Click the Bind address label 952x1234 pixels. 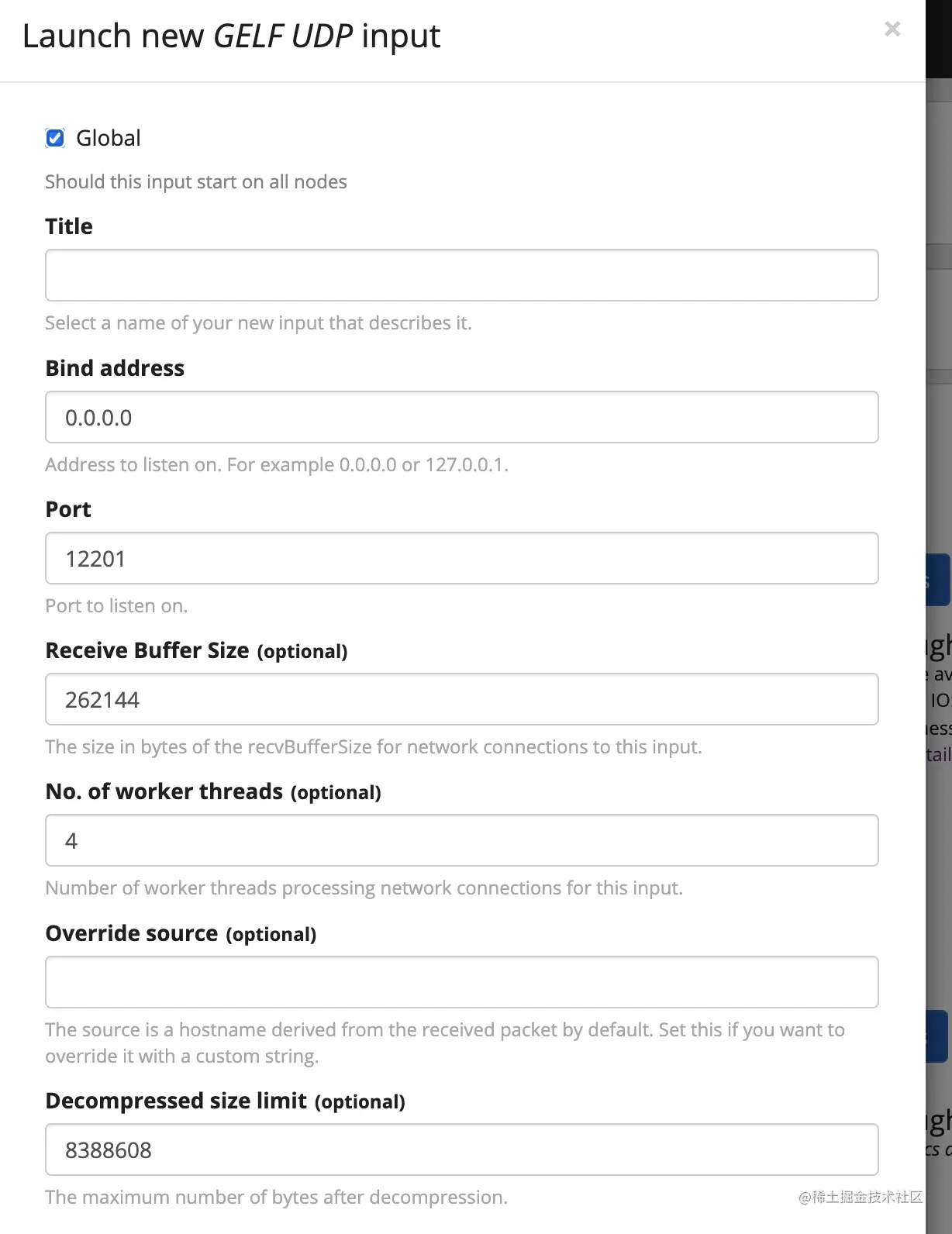coord(115,368)
